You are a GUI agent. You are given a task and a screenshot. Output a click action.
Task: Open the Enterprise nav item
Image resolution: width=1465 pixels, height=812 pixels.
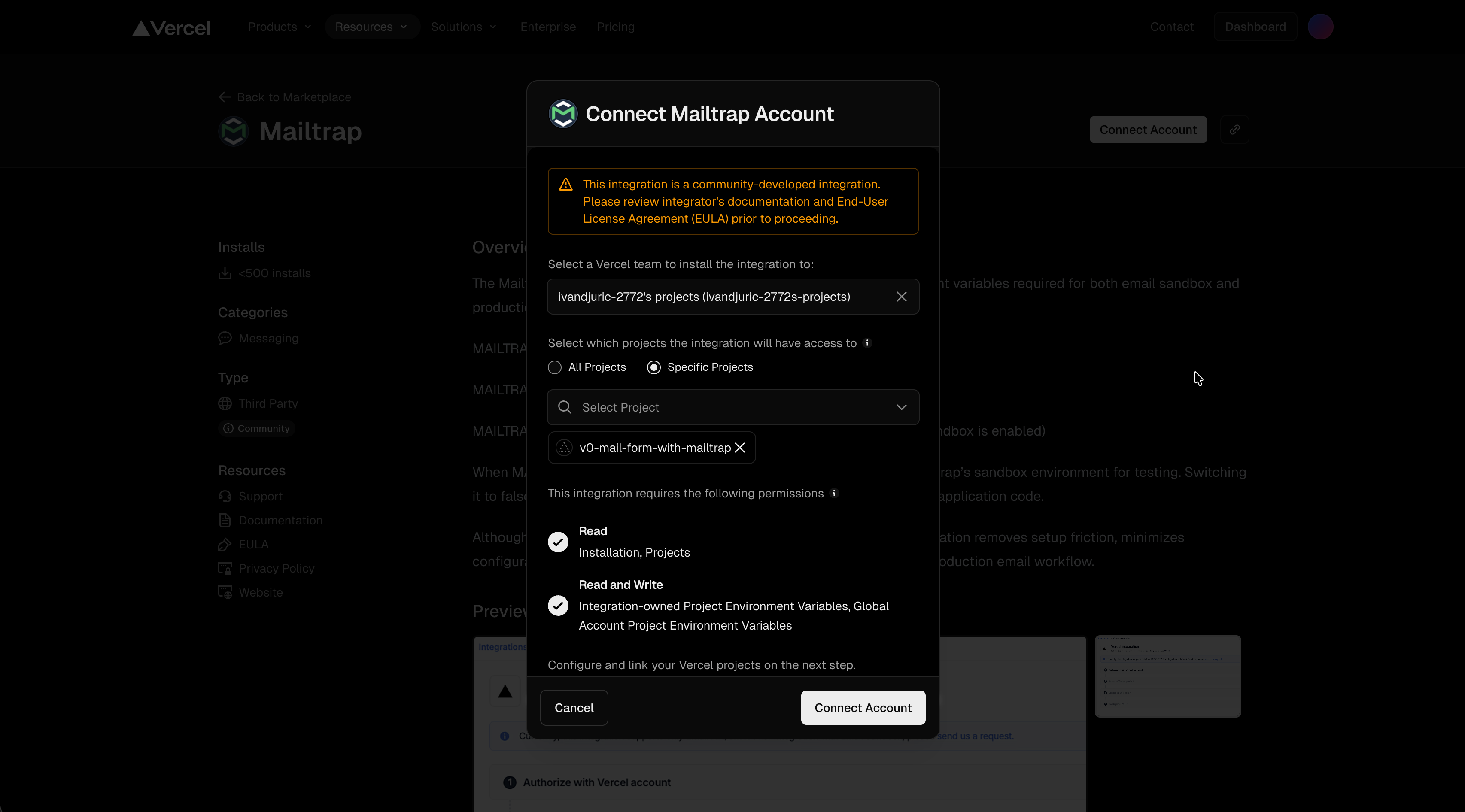(x=548, y=27)
